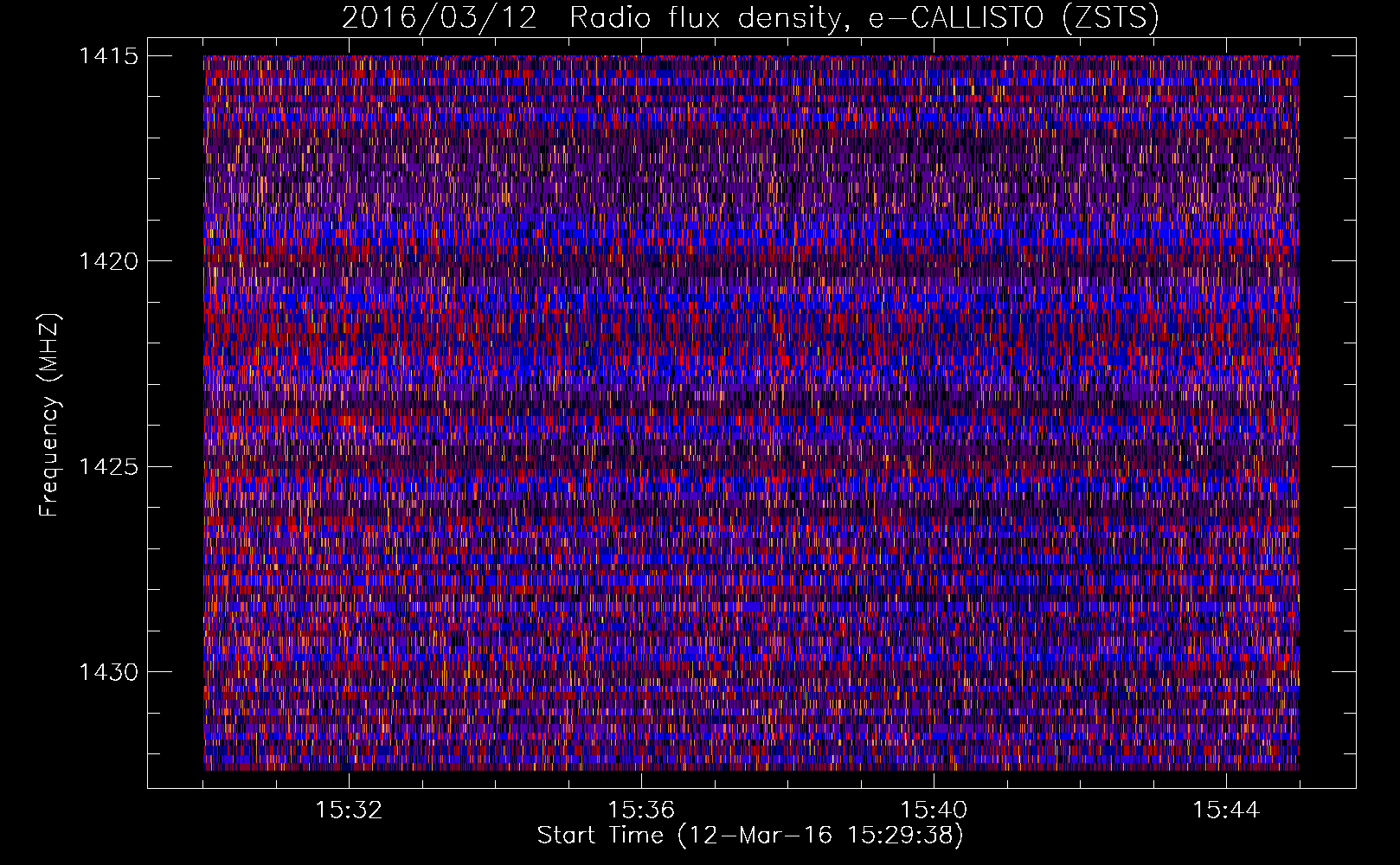Click the '1415' frequency tick label
Image resolution: width=1400 pixels, height=865 pixels.
[108, 56]
